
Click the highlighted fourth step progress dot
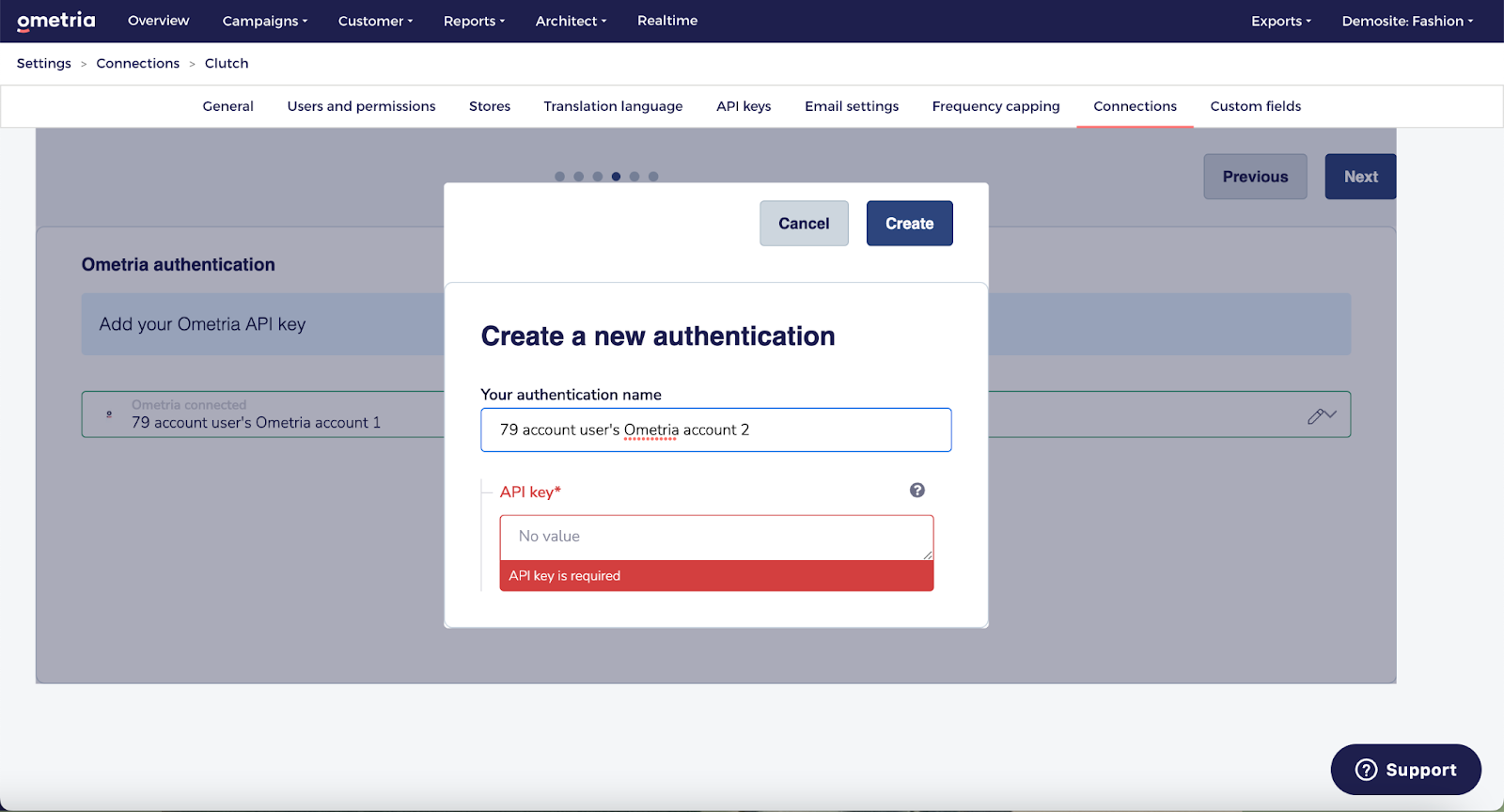(616, 177)
